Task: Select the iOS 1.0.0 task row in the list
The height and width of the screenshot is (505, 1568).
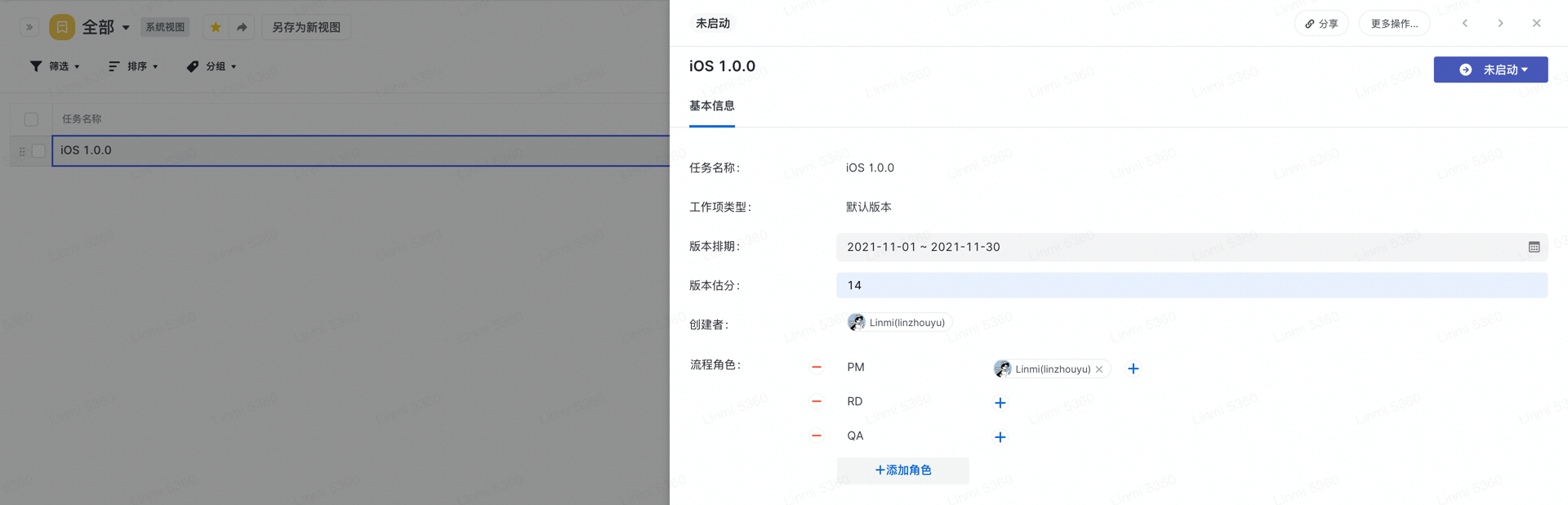Action: click(361, 150)
